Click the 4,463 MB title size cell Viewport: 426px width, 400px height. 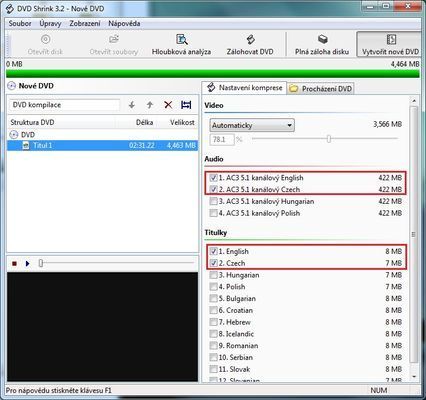(181, 145)
